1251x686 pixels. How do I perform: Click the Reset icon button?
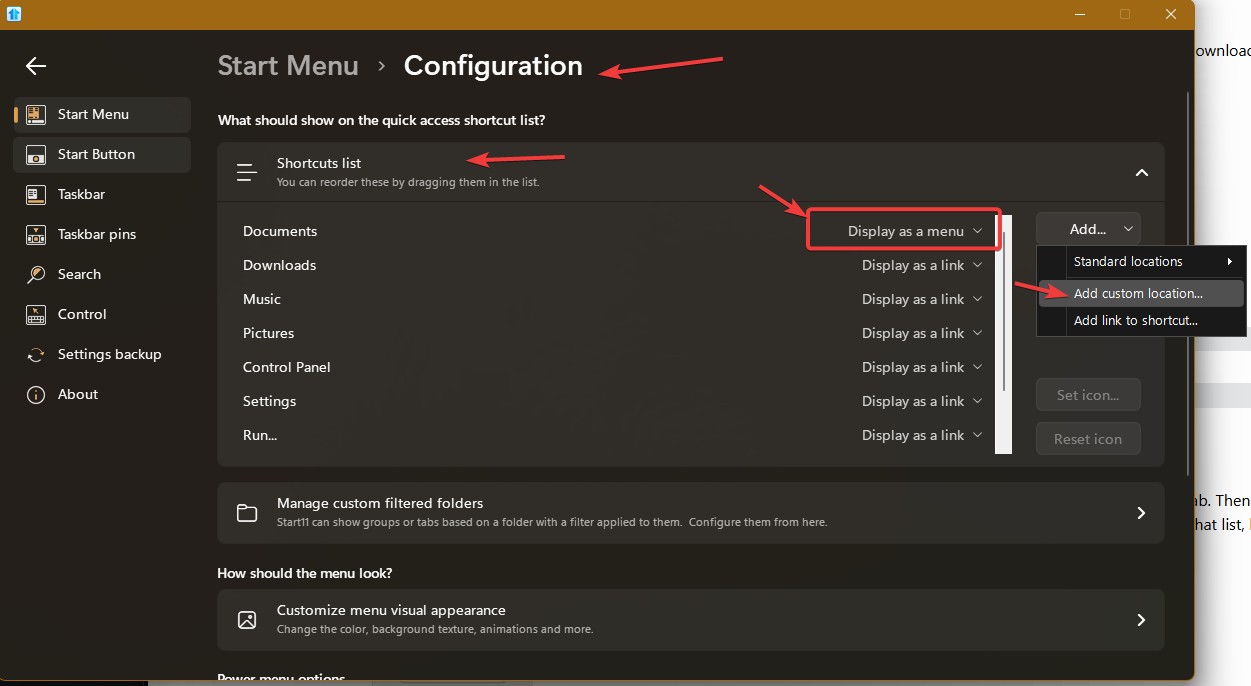click(1088, 439)
